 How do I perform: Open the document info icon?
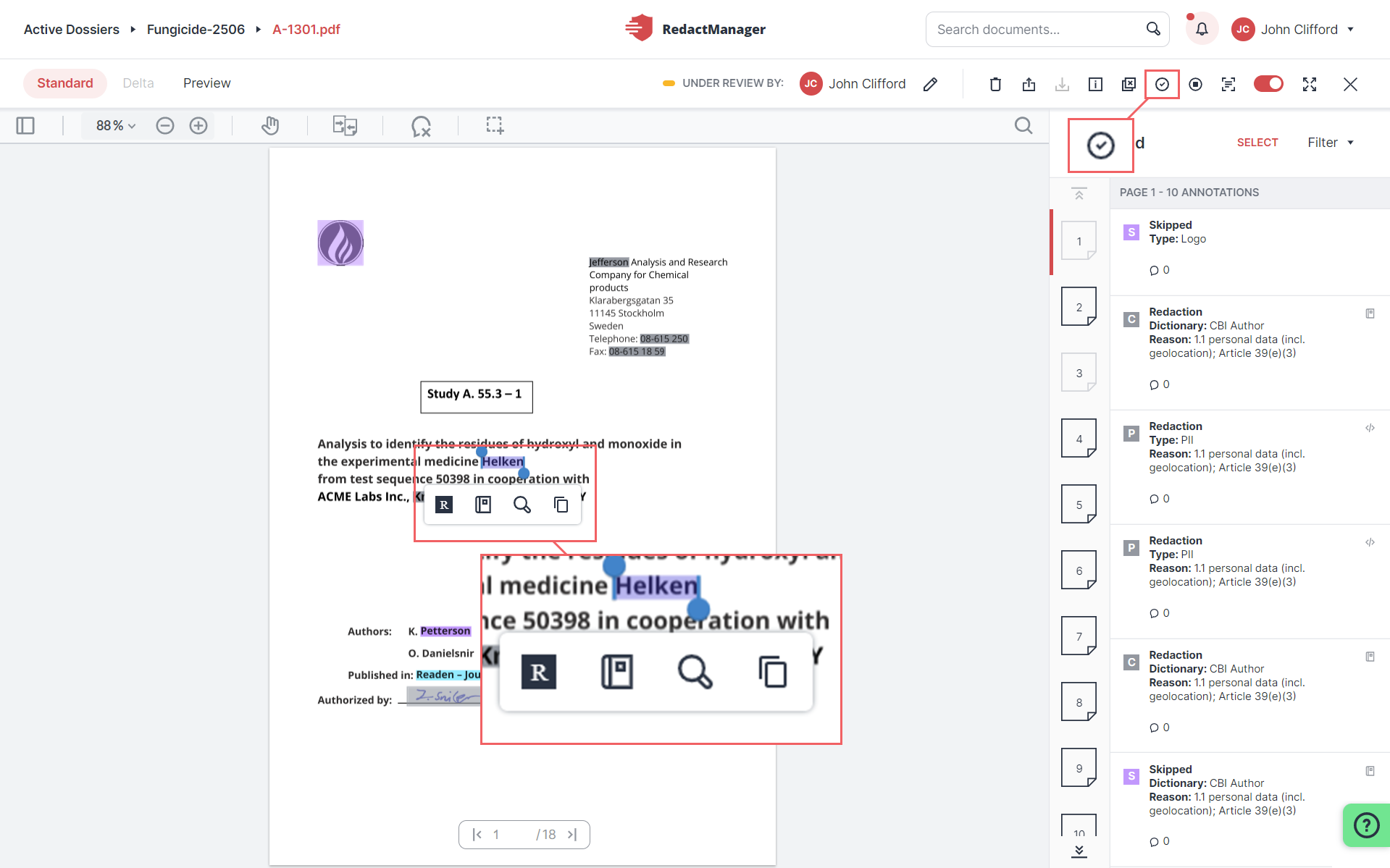click(x=1095, y=84)
